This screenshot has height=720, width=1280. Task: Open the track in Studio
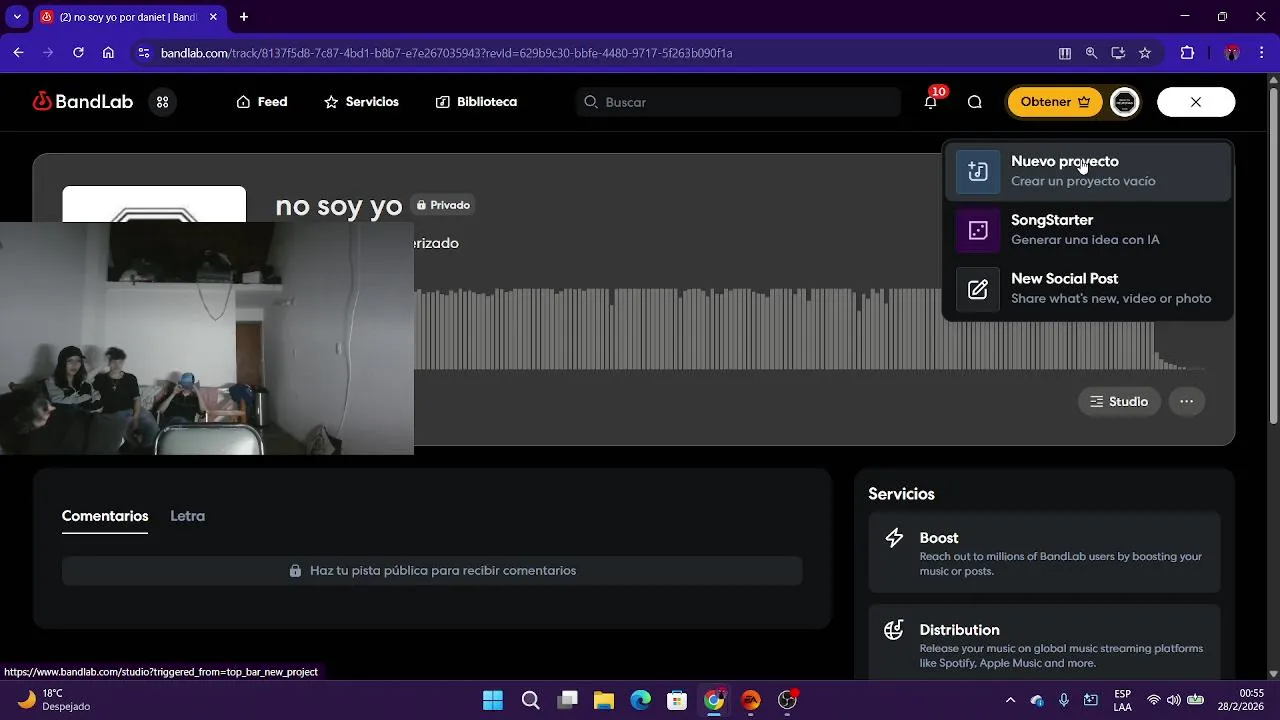(1119, 401)
